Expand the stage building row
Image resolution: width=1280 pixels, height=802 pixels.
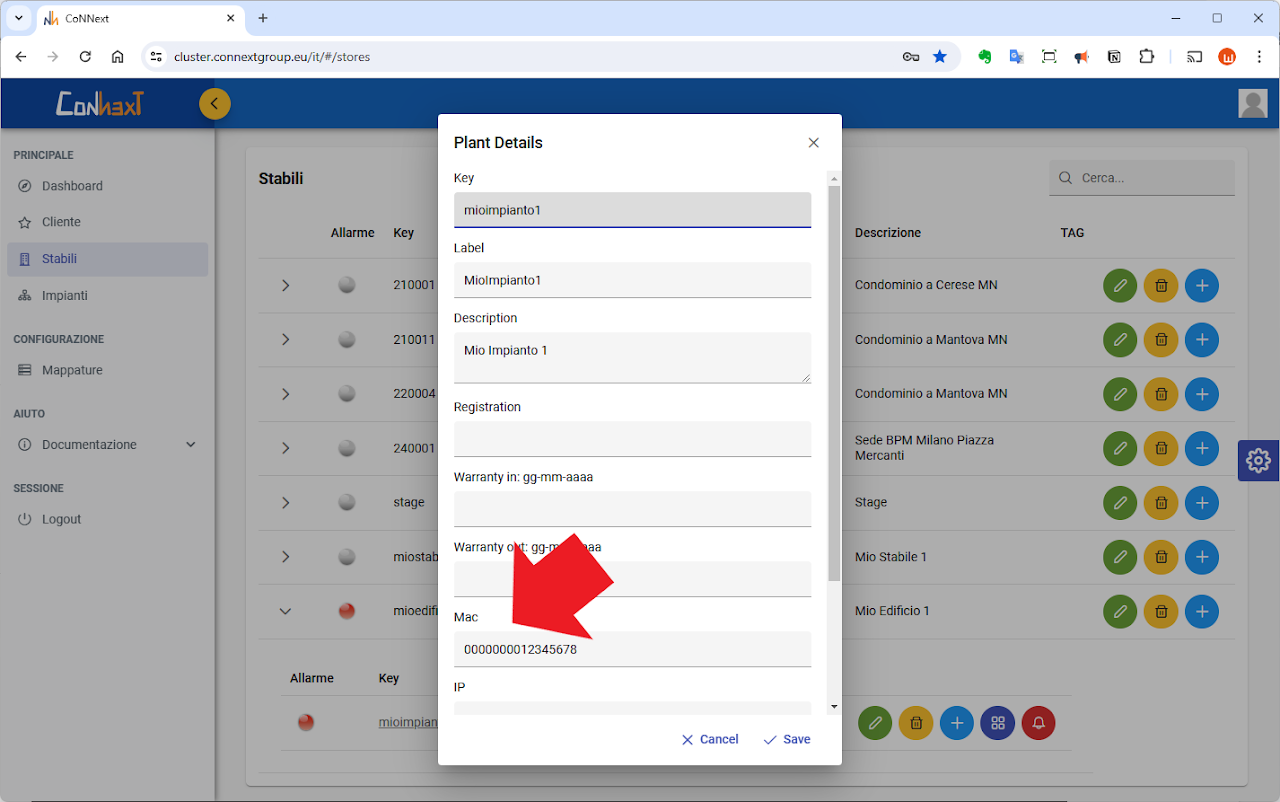click(285, 503)
